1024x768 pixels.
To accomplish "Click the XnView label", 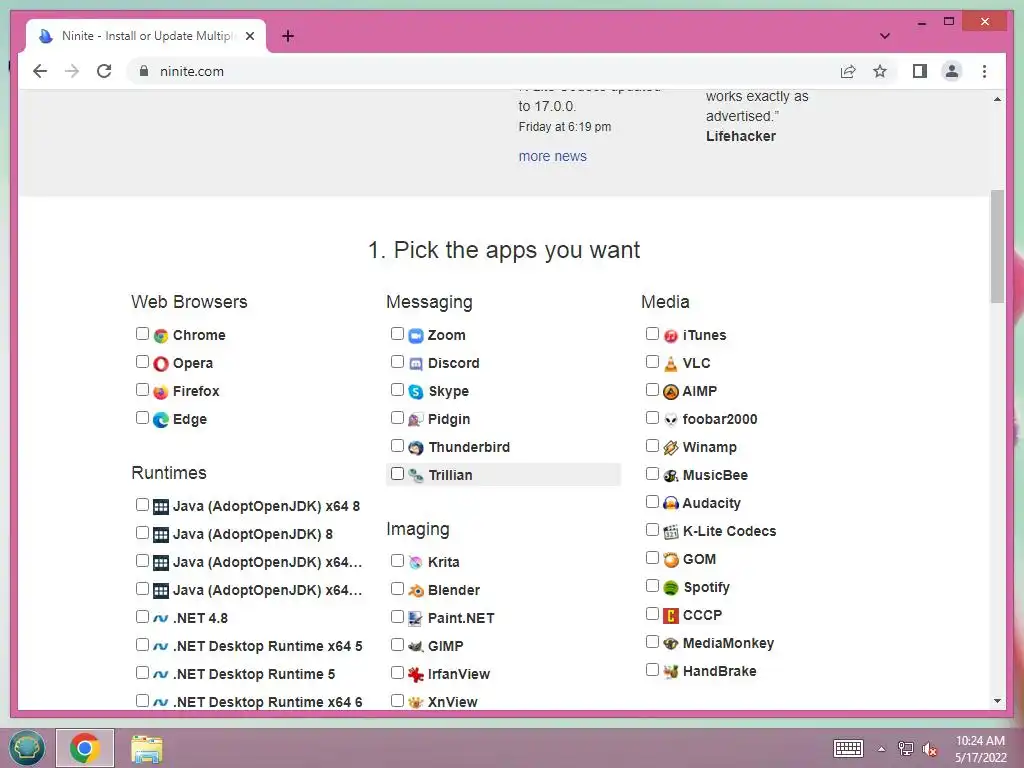I will point(453,702).
